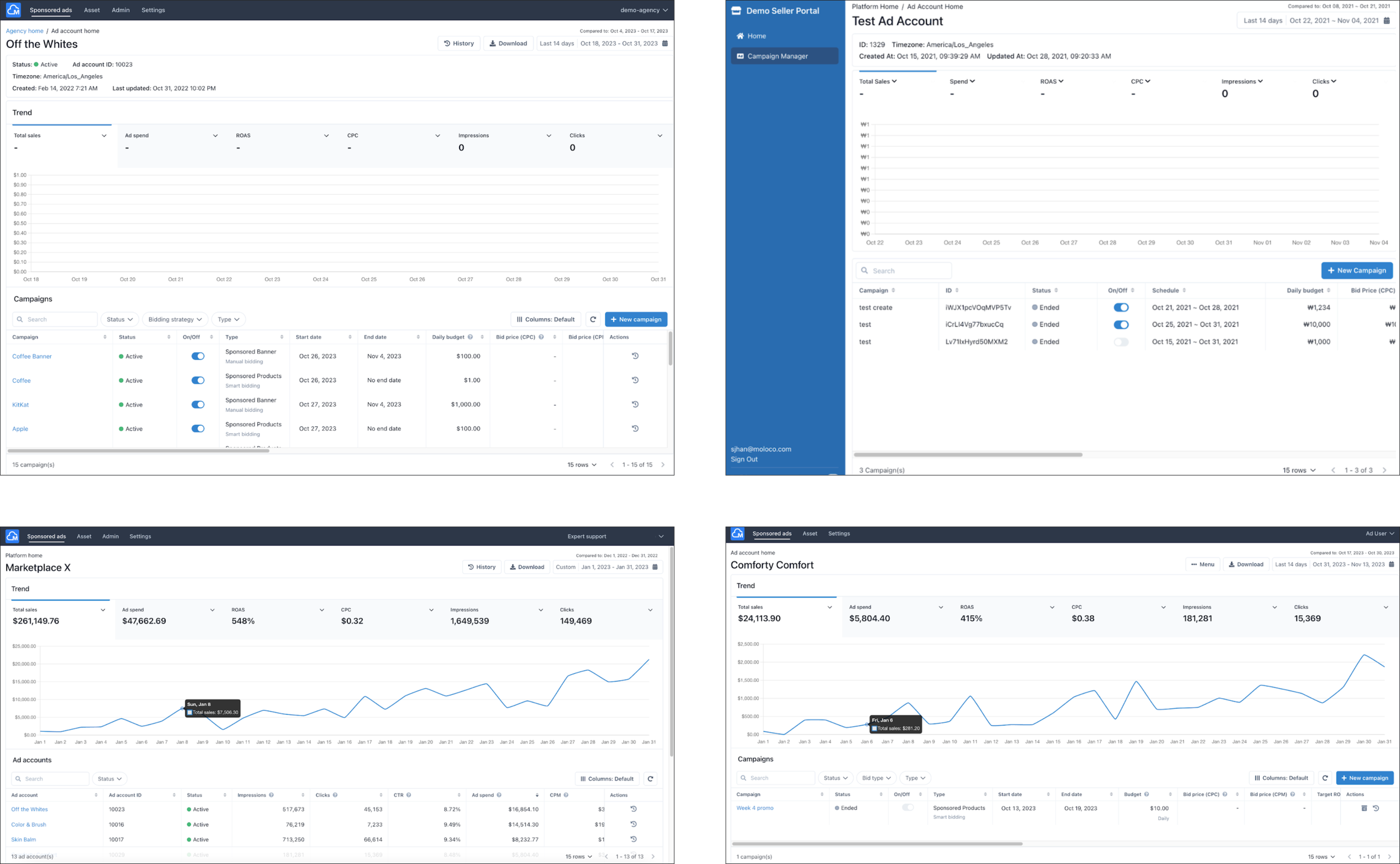1400x864 pixels.
Task: Enable the Week 4 promo campaign toggle
Action: pos(907,807)
